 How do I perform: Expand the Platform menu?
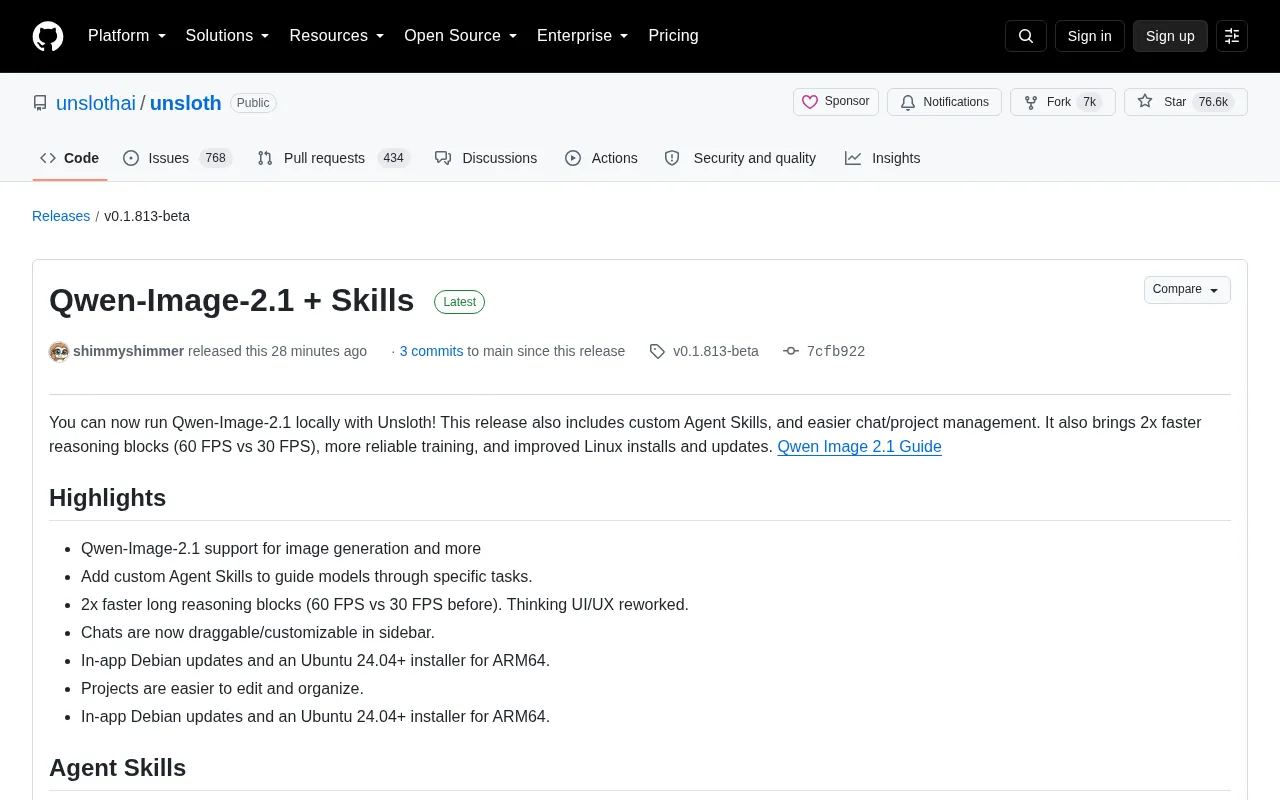click(x=127, y=36)
